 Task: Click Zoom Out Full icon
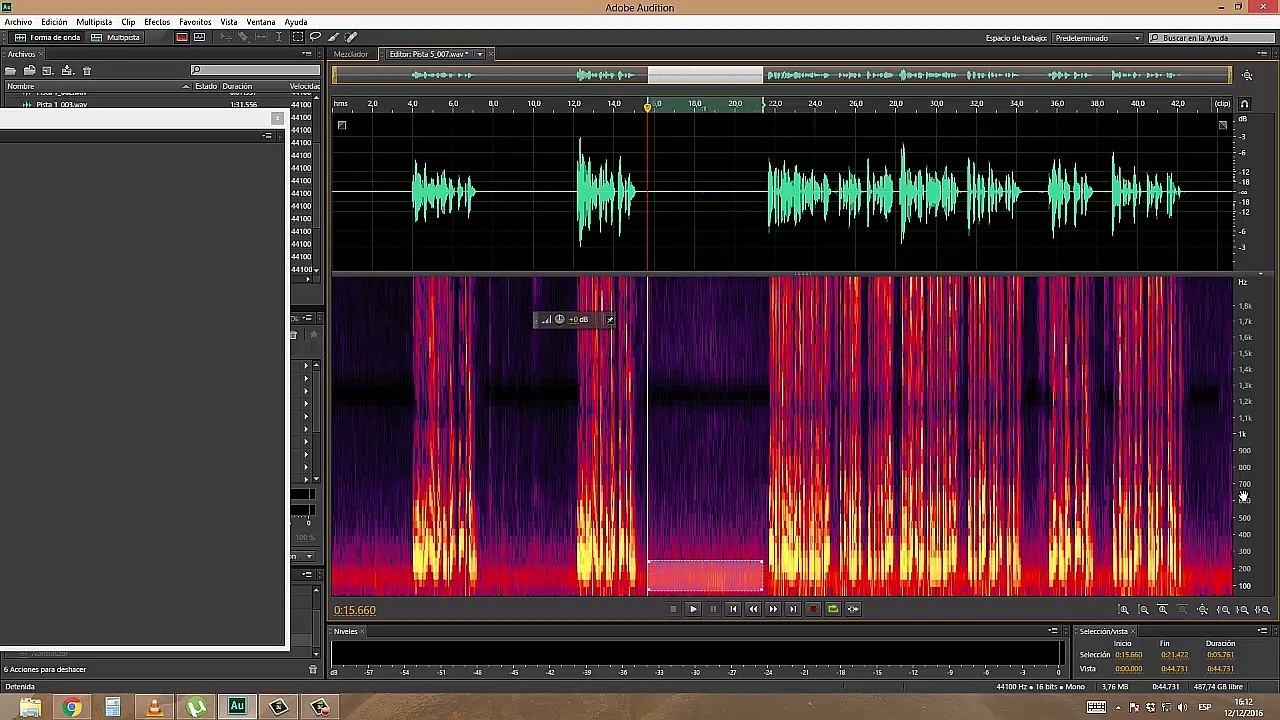click(x=1203, y=610)
